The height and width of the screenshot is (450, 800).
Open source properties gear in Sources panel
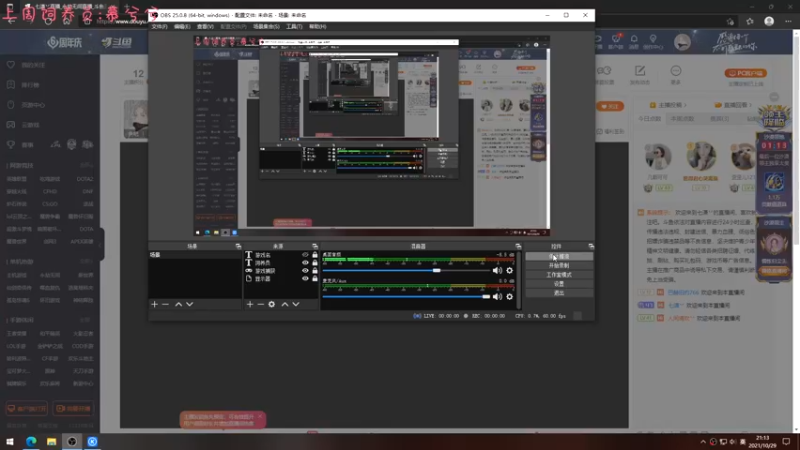[x=272, y=304]
